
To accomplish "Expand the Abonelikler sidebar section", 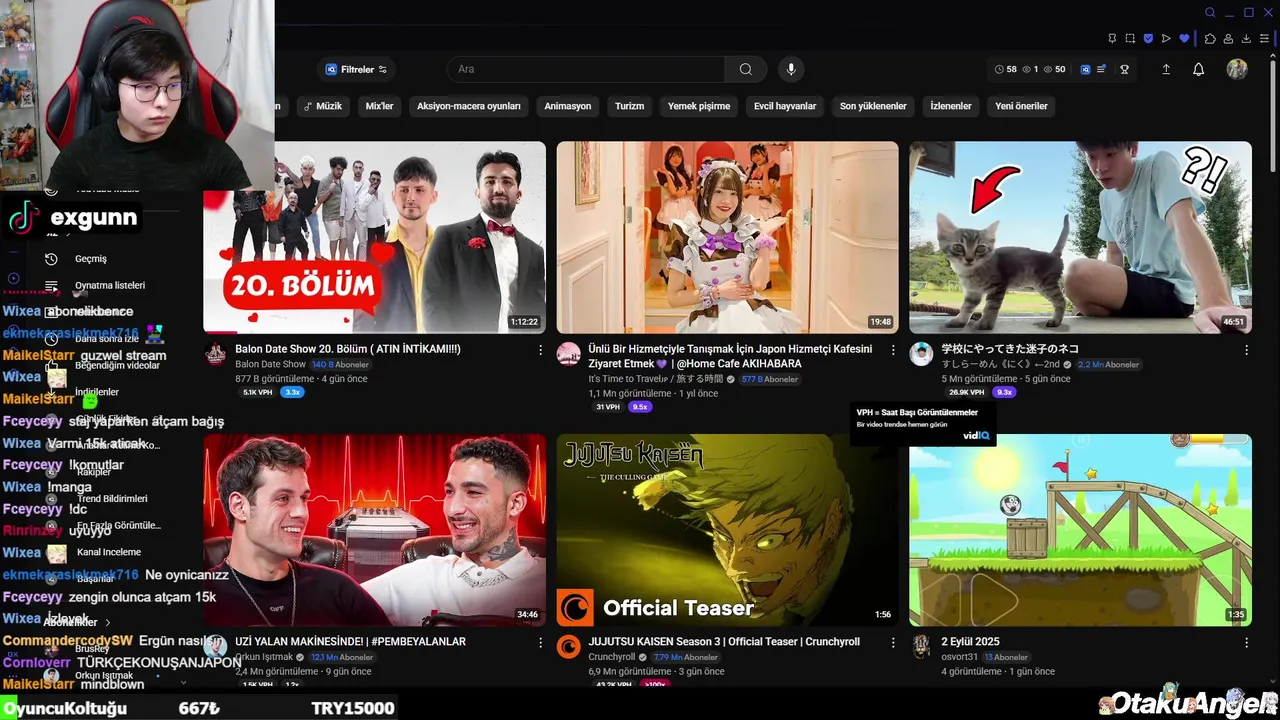I will pyautogui.click(x=77, y=622).
